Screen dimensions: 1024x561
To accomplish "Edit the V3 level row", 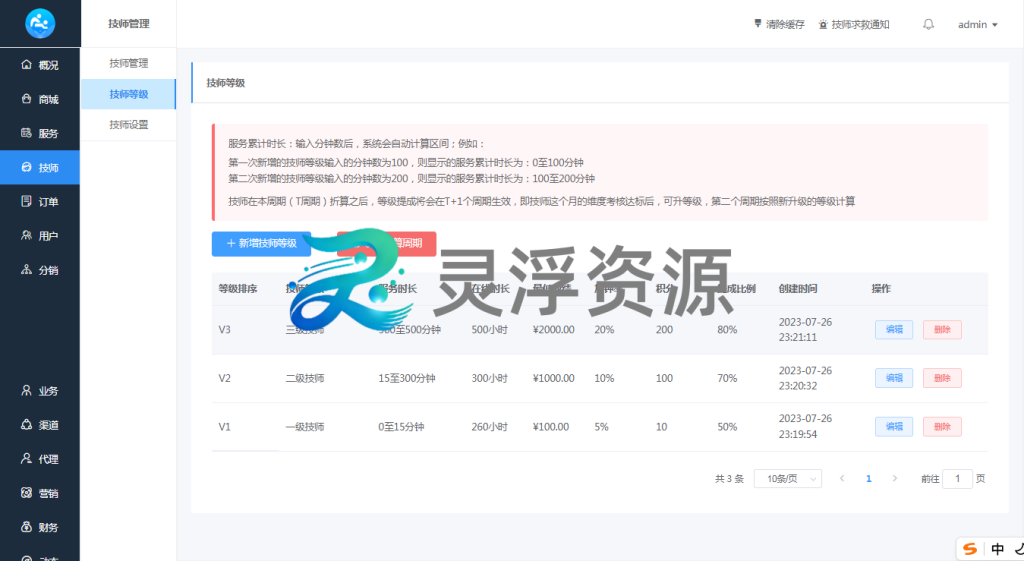I will [894, 330].
